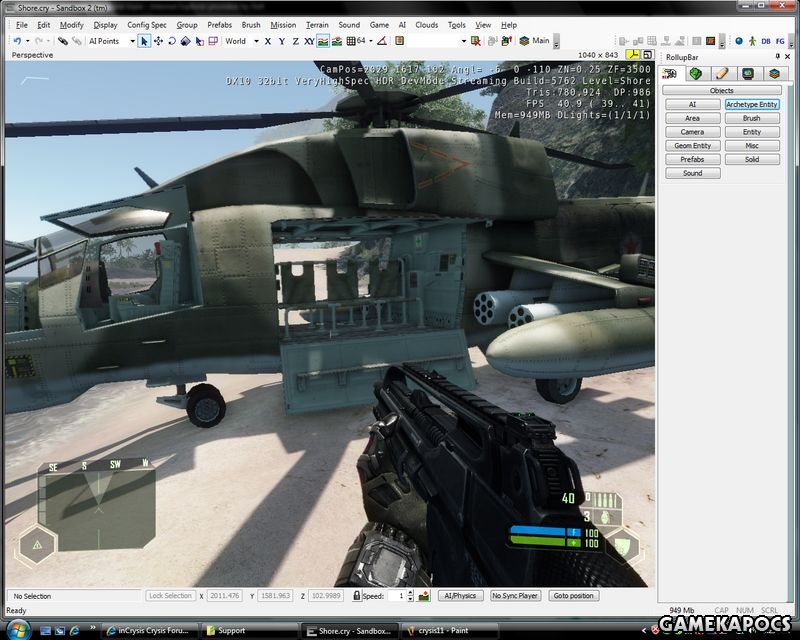
Task: Switch to the RollupBar Objects tab
Action: click(x=670, y=74)
